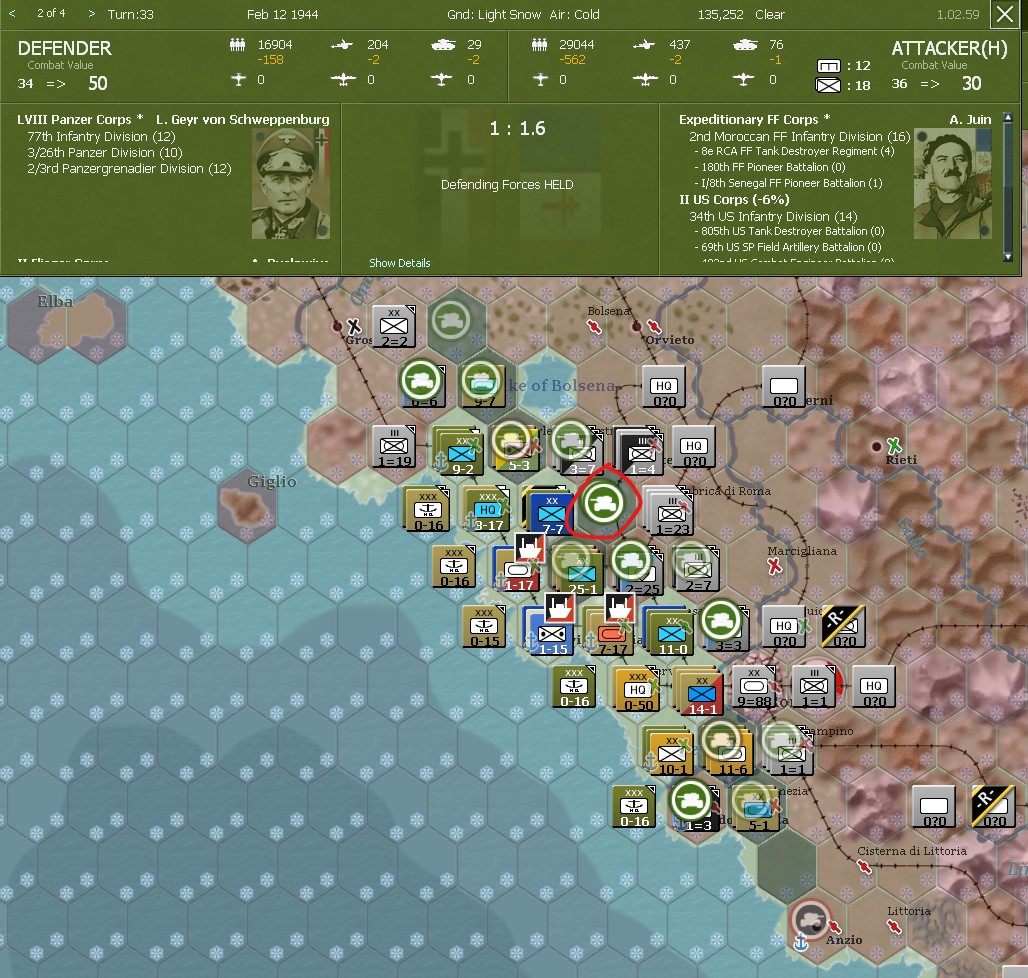The width and height of the screenshot is (1028, 978).
Task: Select the 9=88 armored division counter
Action: [753, 686]
